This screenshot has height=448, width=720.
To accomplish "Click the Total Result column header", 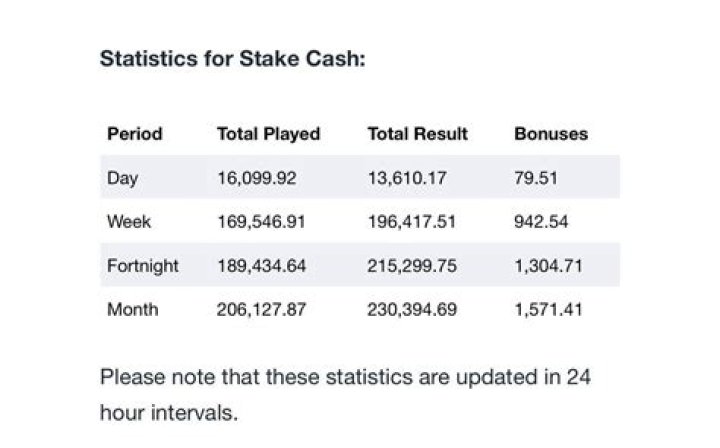I will [417, 134].
